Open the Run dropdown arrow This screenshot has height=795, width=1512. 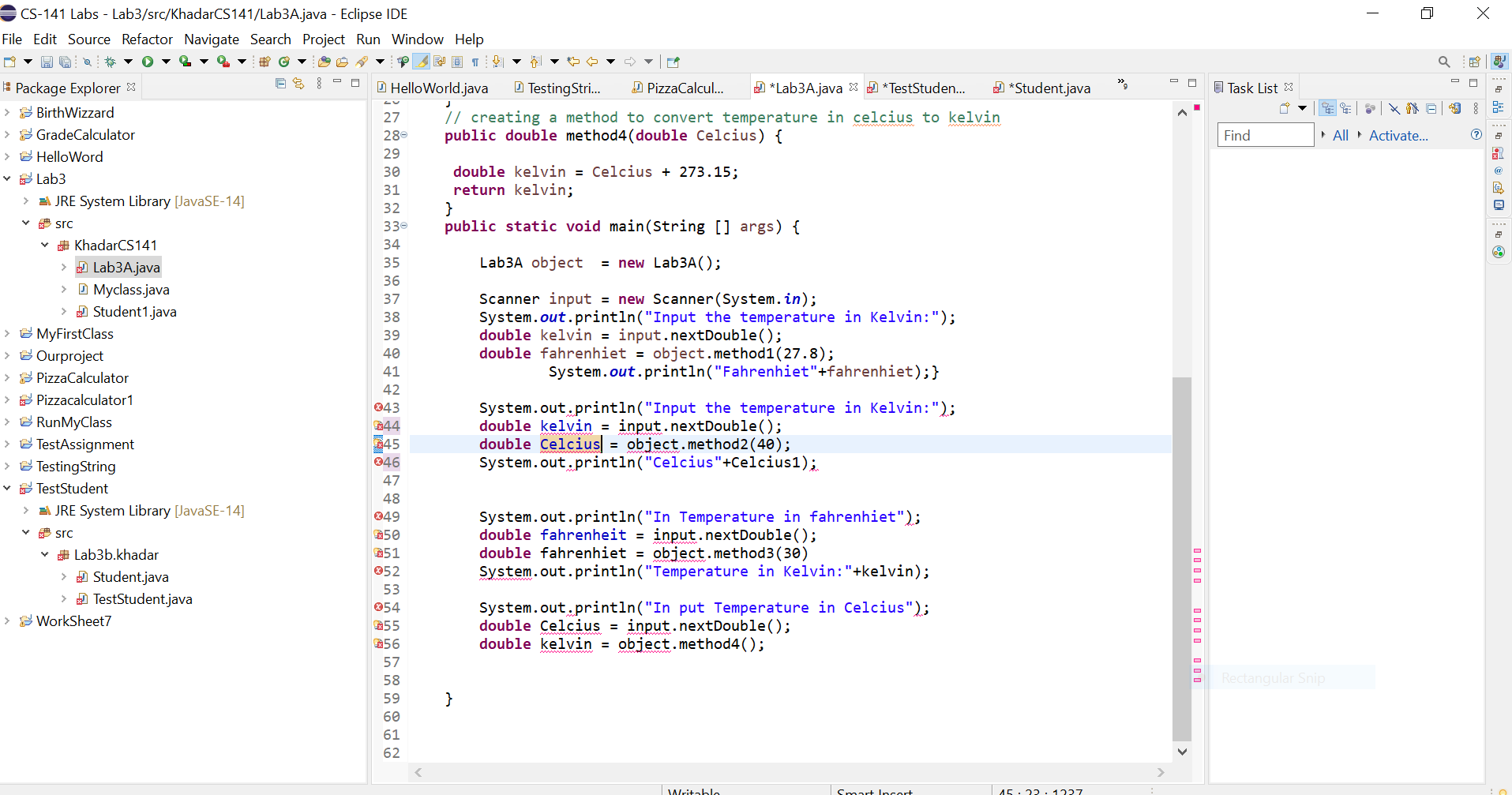pos(166,61)
